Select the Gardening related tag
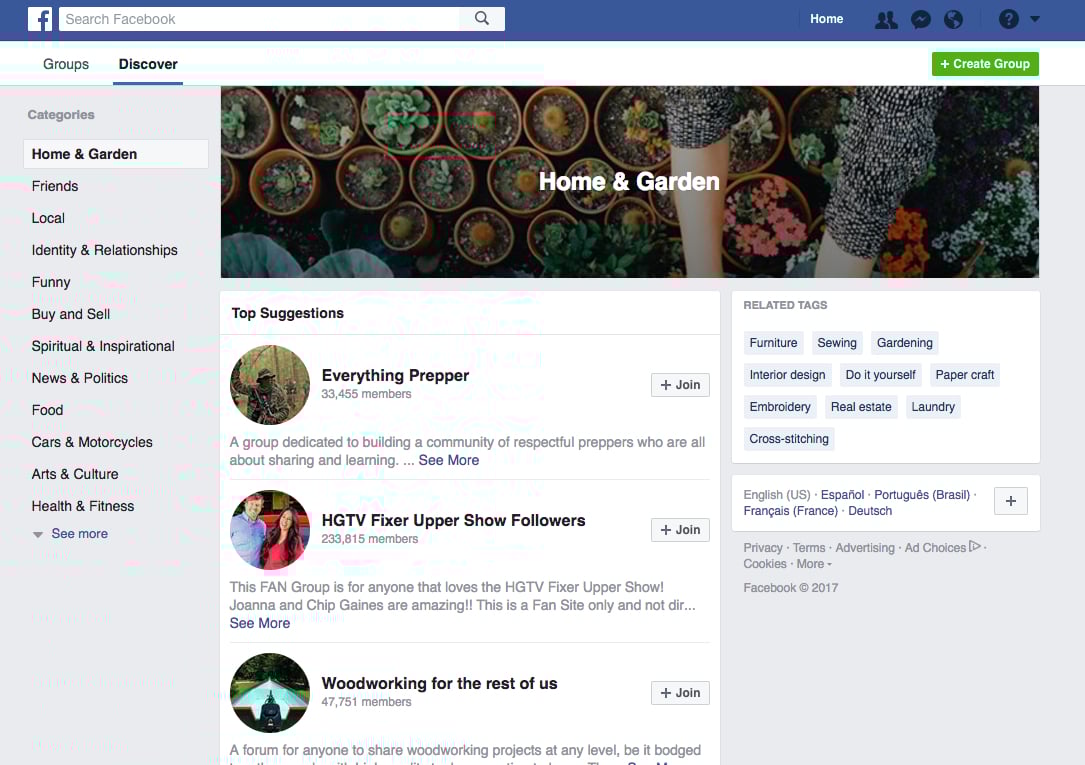1085x765 pixels. tap(904, 342)
